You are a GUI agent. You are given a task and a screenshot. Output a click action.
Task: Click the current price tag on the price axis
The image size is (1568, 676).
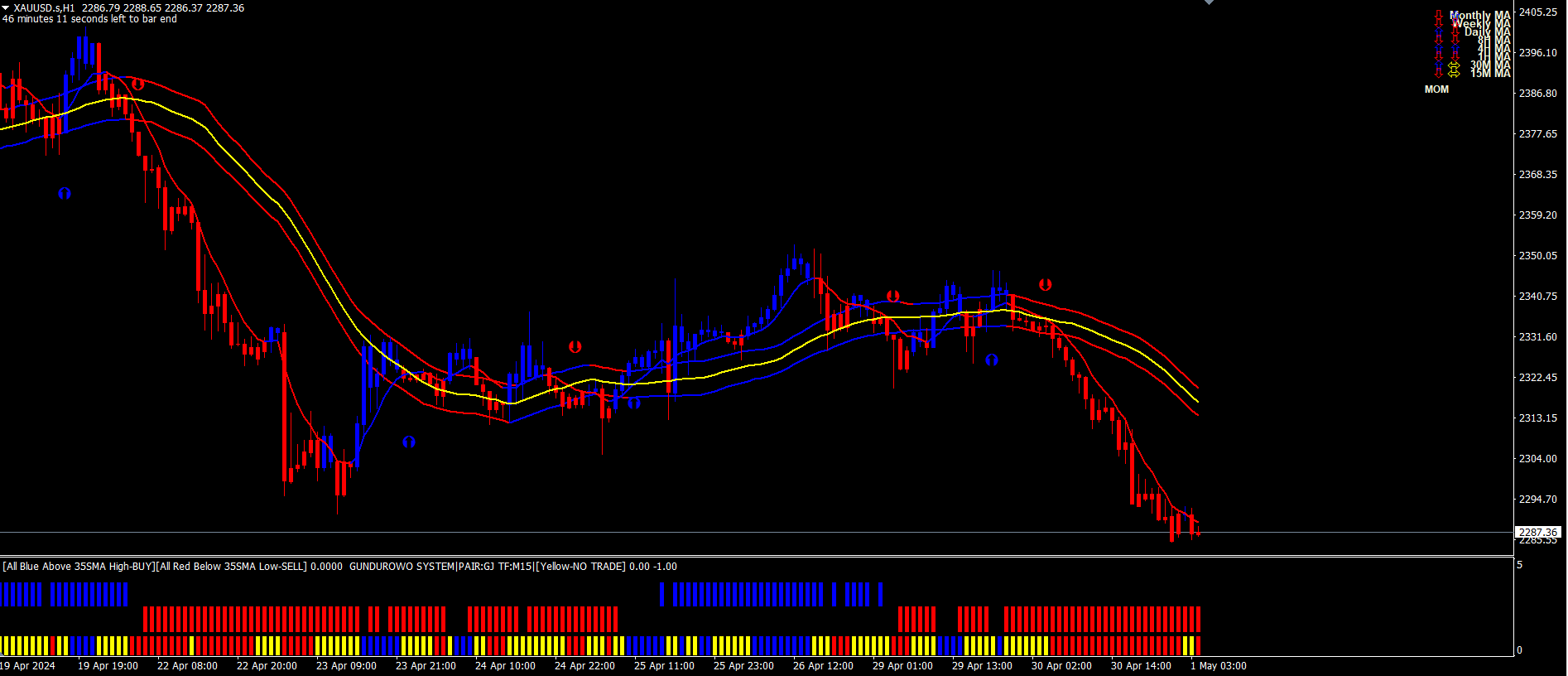[x=1538, y=533]
